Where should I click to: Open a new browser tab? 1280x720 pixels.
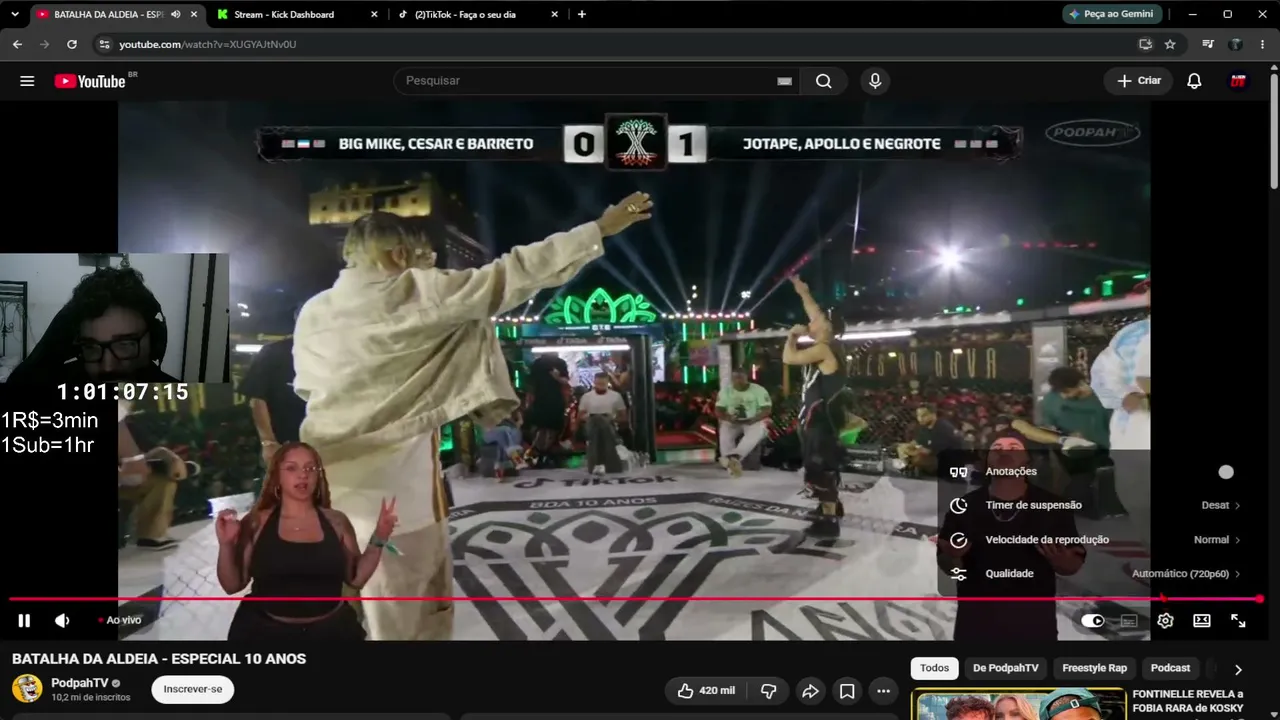tap(582, 14)
